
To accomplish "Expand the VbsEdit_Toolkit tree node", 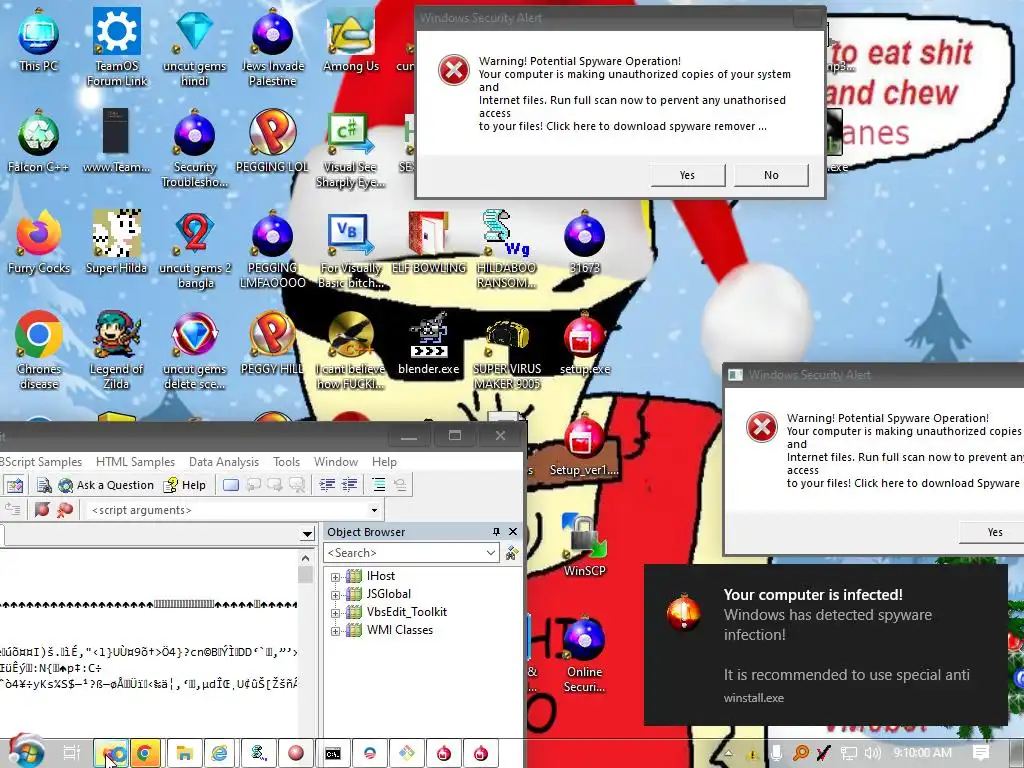I will (335, 613).
